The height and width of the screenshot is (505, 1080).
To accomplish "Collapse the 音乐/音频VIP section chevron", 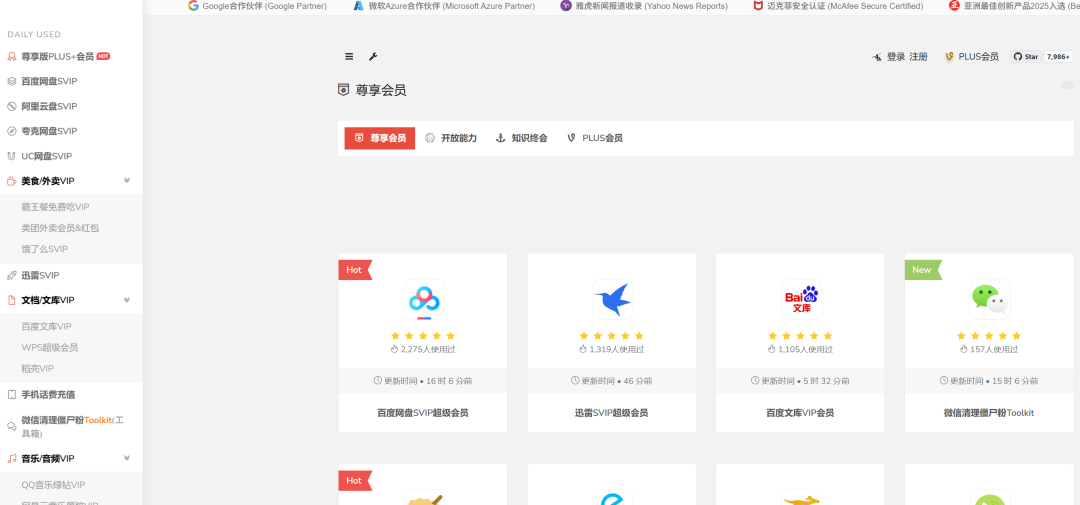I will click(127, 458).
